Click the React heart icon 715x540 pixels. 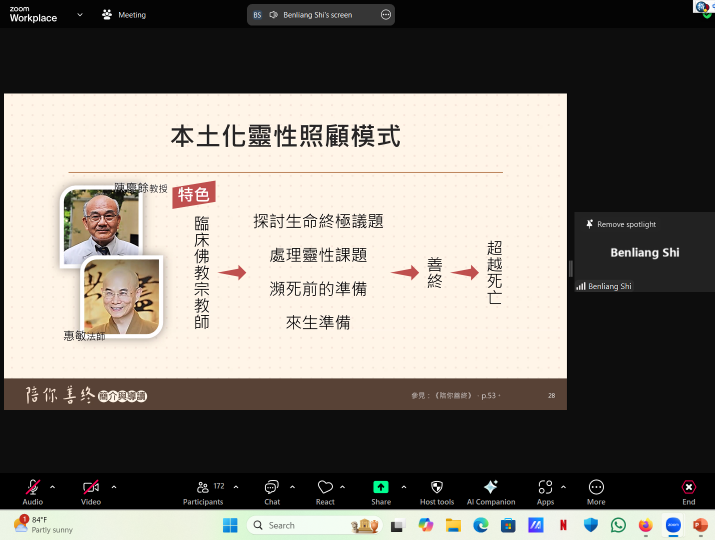[x=325, y=488]
